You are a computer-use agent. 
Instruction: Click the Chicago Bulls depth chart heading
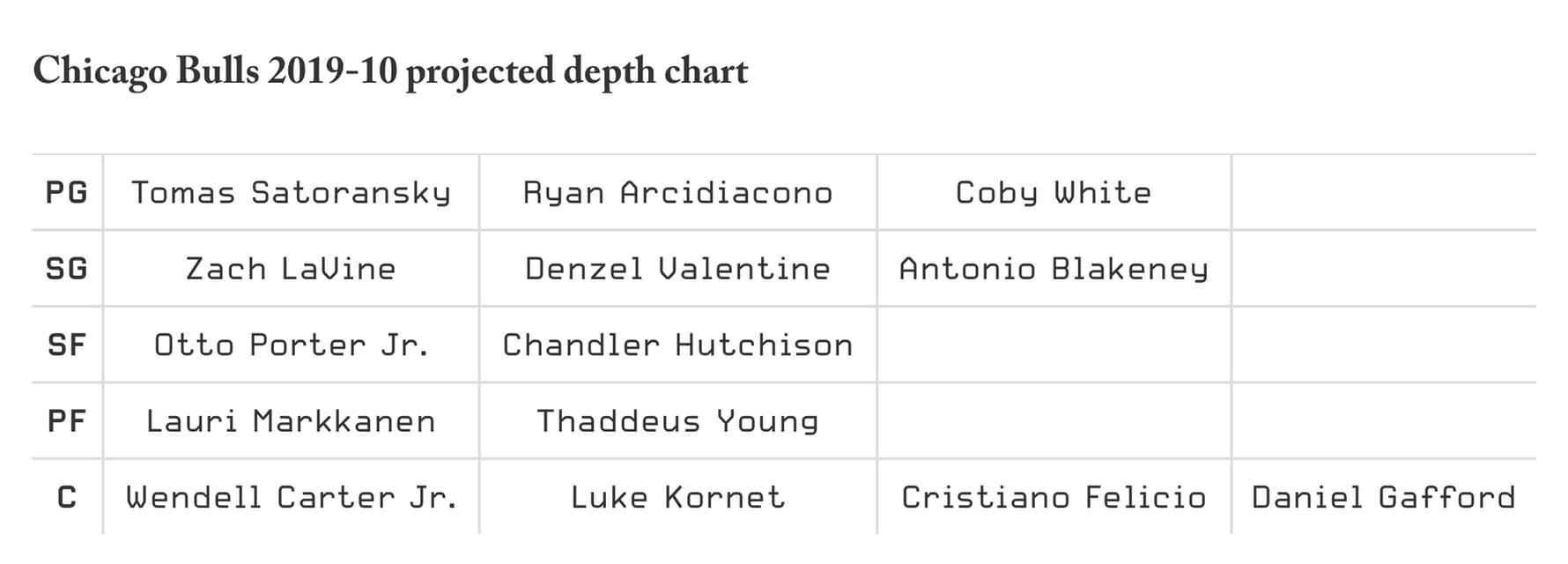pos(390,72)
